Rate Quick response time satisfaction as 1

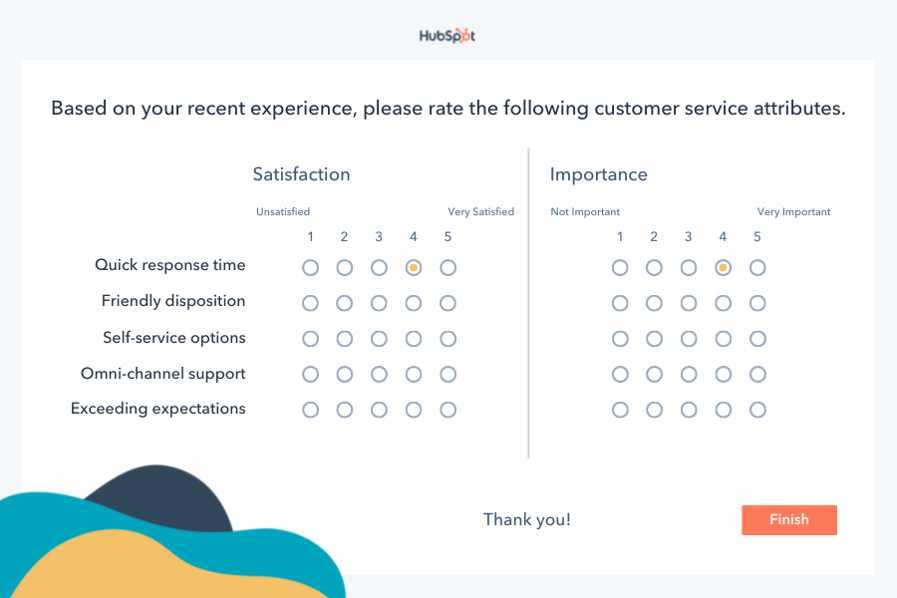click(310, 268)
